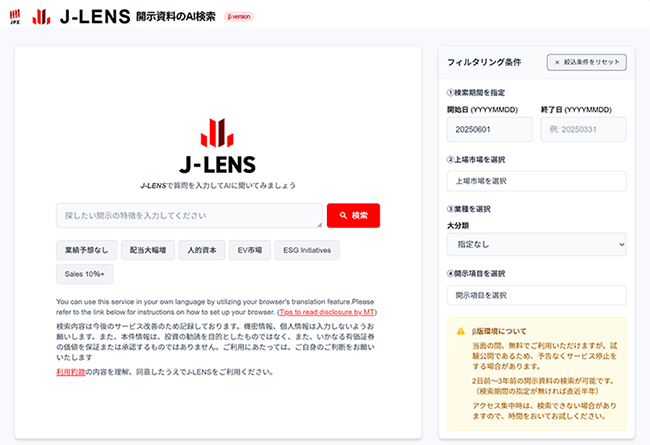
Task: Click the large J-LENS center logo
Action: [x=217, y=146]
